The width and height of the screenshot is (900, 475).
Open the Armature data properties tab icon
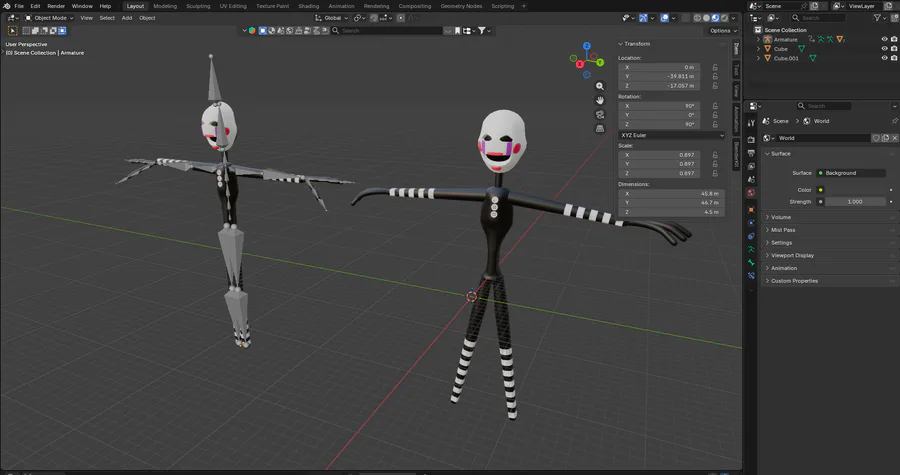[x=751, y=249]
